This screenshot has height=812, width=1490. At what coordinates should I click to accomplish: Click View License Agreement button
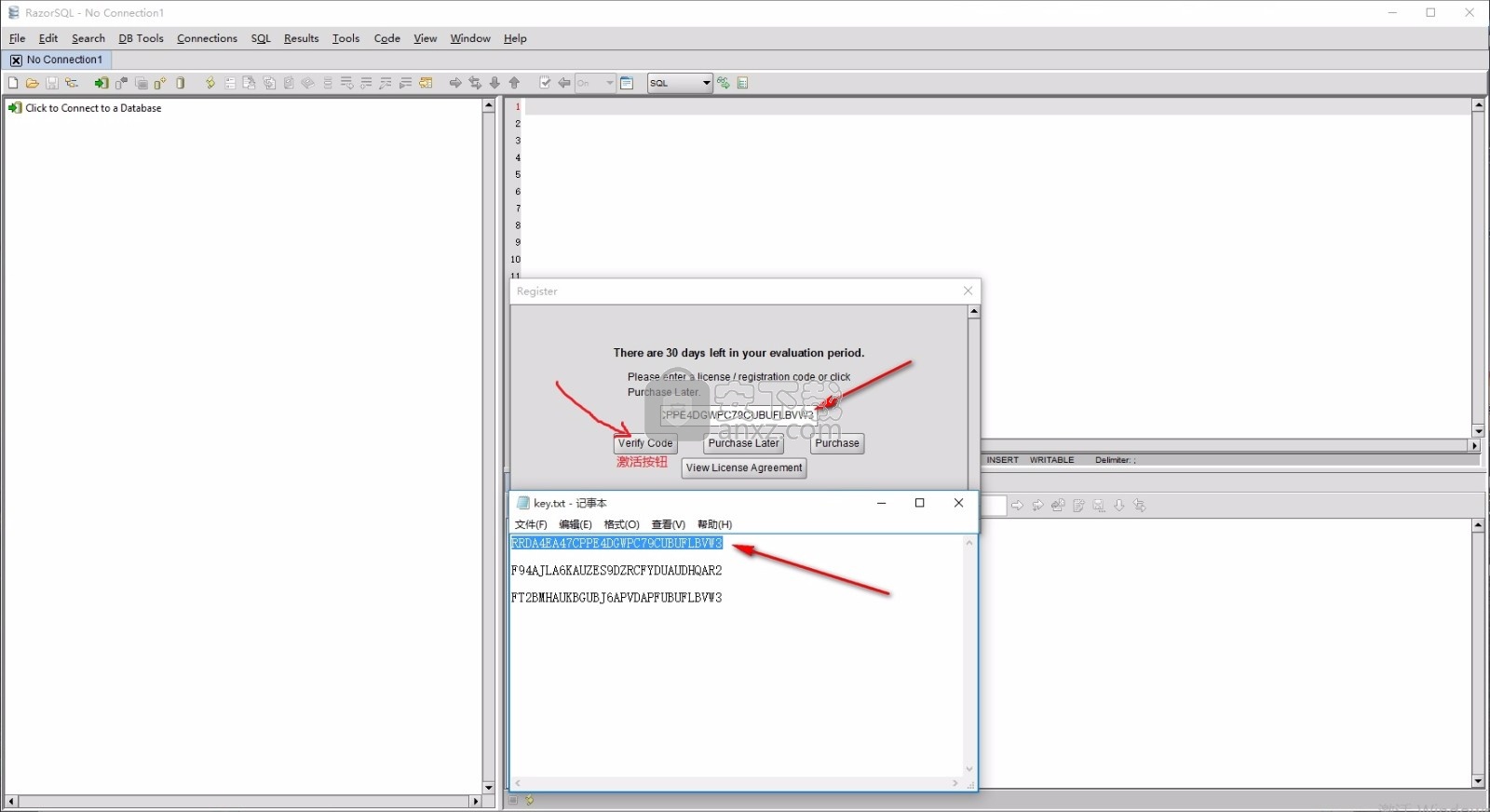click(x=744, y=467)
